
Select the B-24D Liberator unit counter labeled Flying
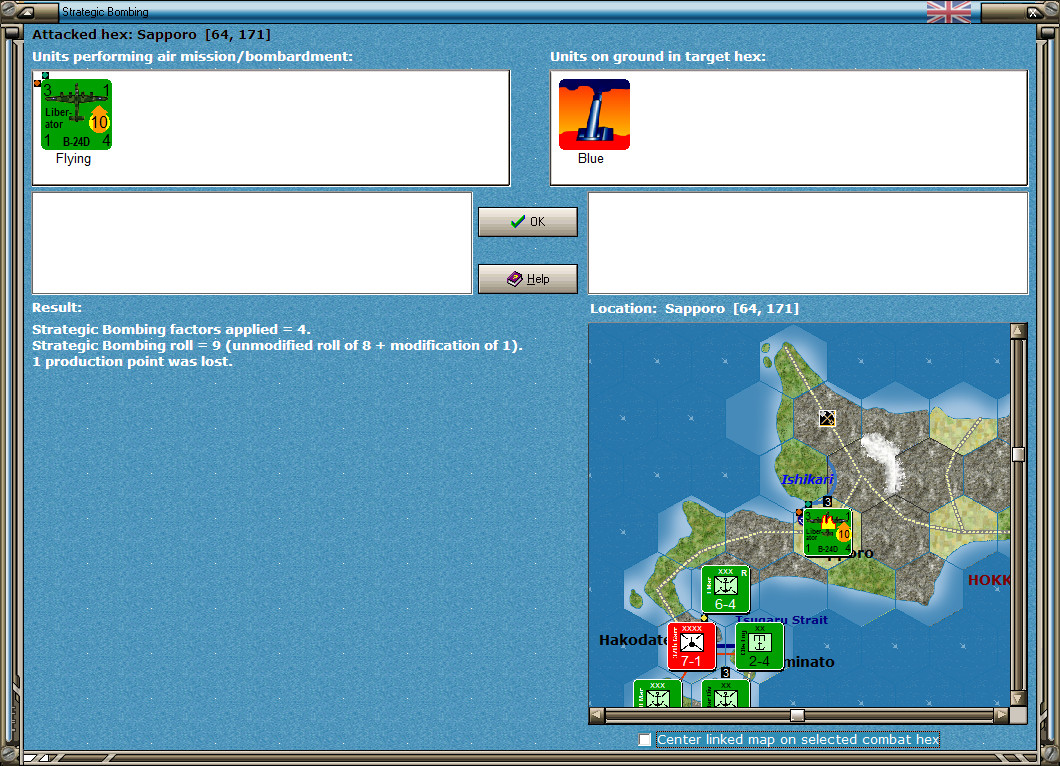pyautogui.click(x=76, y=114)
